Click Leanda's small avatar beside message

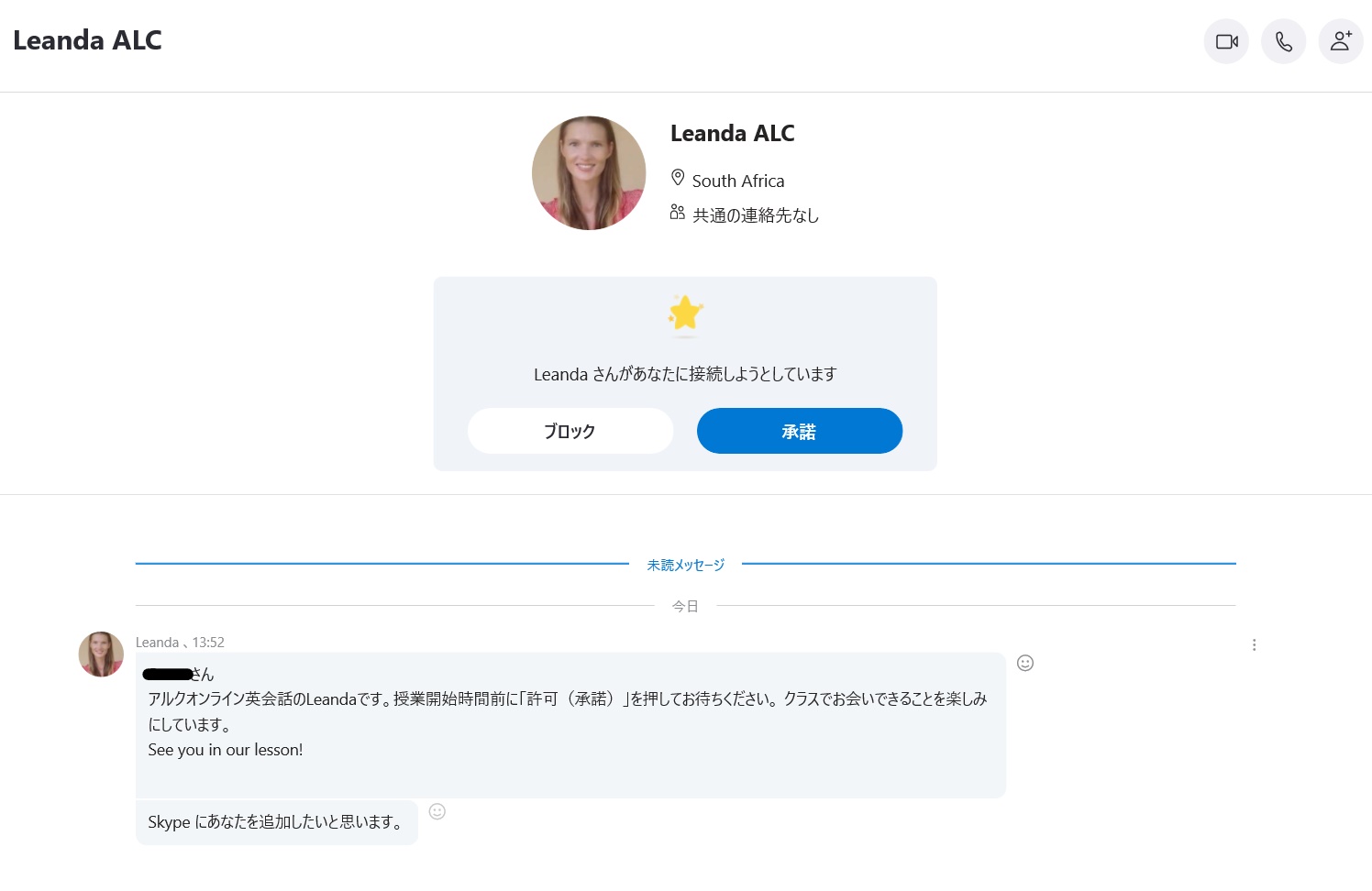tap(101, 654)
